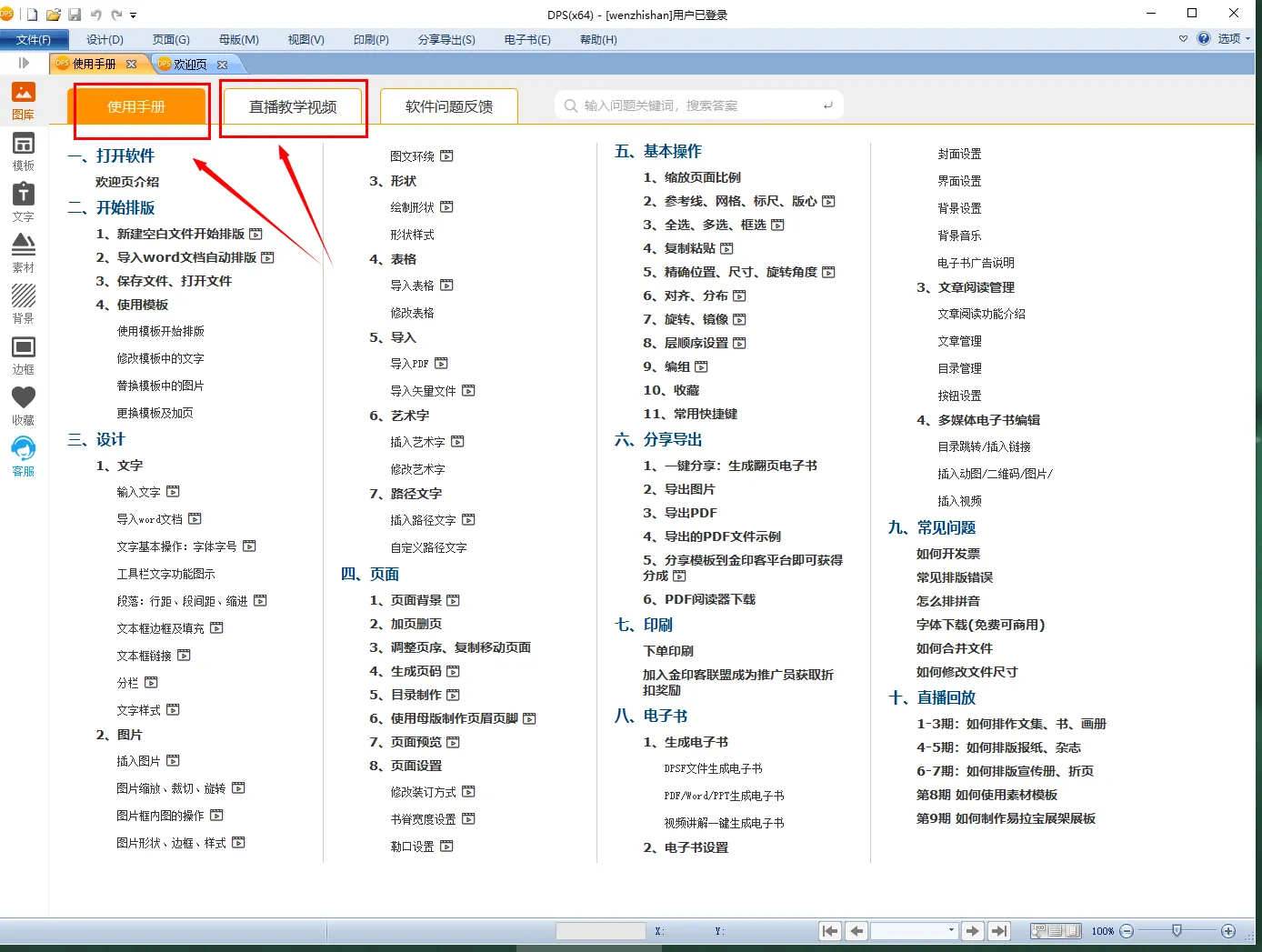The width and height of the screenshot is (1262, 952).
Task: Expand the collapsed sidebar panel arrow
Action: (x=24, y=63)
